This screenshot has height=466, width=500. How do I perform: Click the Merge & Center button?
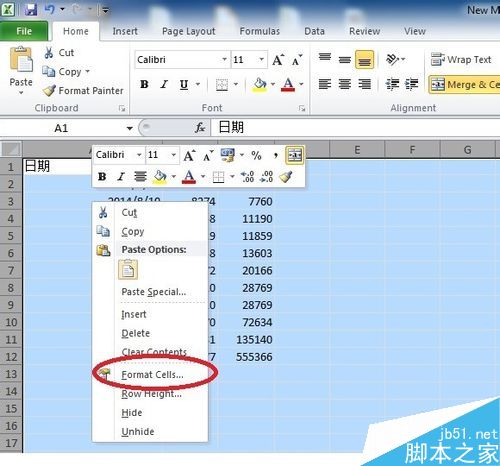tap(465, 85)
